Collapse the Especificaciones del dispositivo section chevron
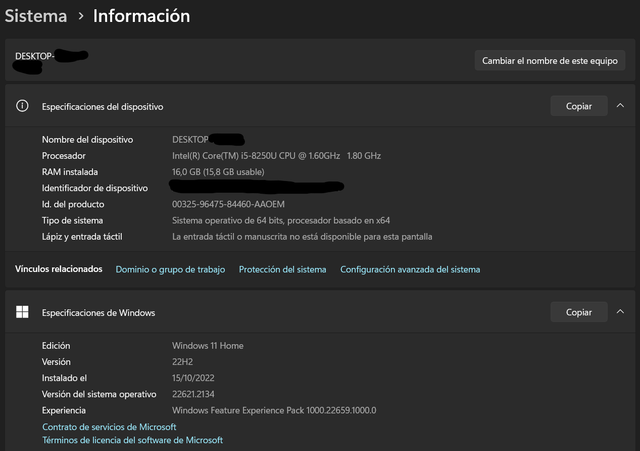The width and height of the screenshot is (640, 451). [620, 106]
